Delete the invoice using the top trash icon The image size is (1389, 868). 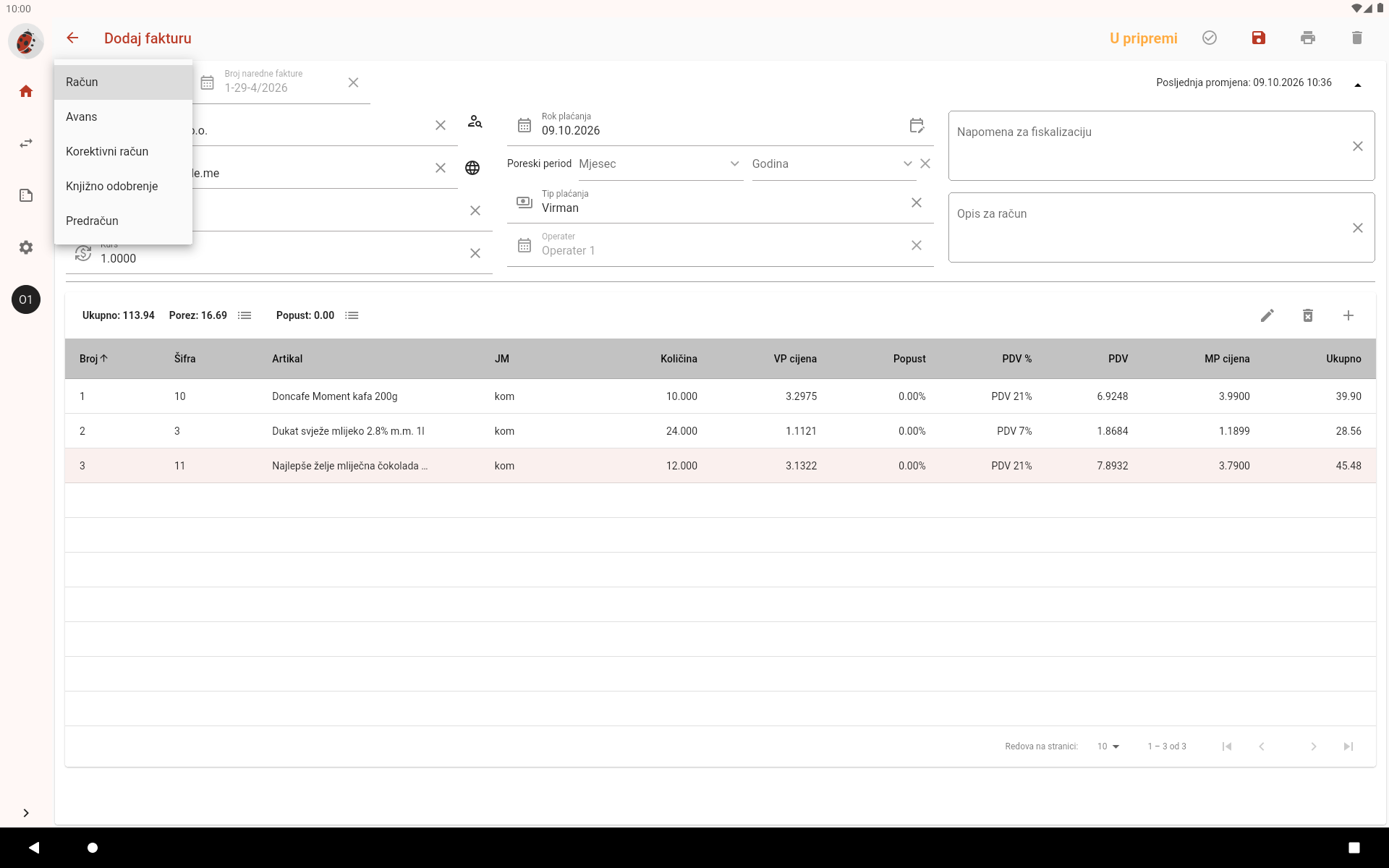(x=1357, y=38)
